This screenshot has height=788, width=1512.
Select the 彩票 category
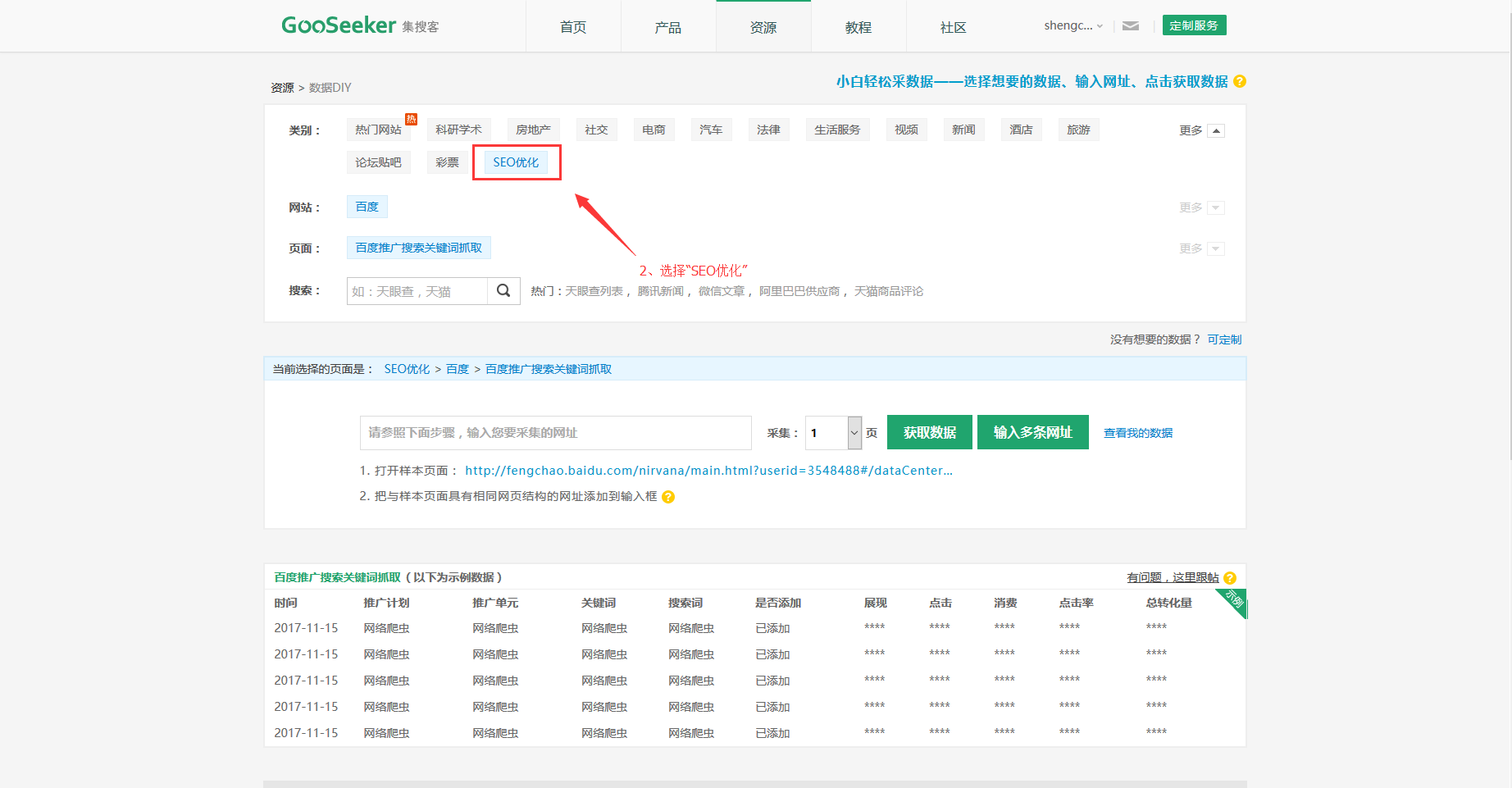point(448,162)
